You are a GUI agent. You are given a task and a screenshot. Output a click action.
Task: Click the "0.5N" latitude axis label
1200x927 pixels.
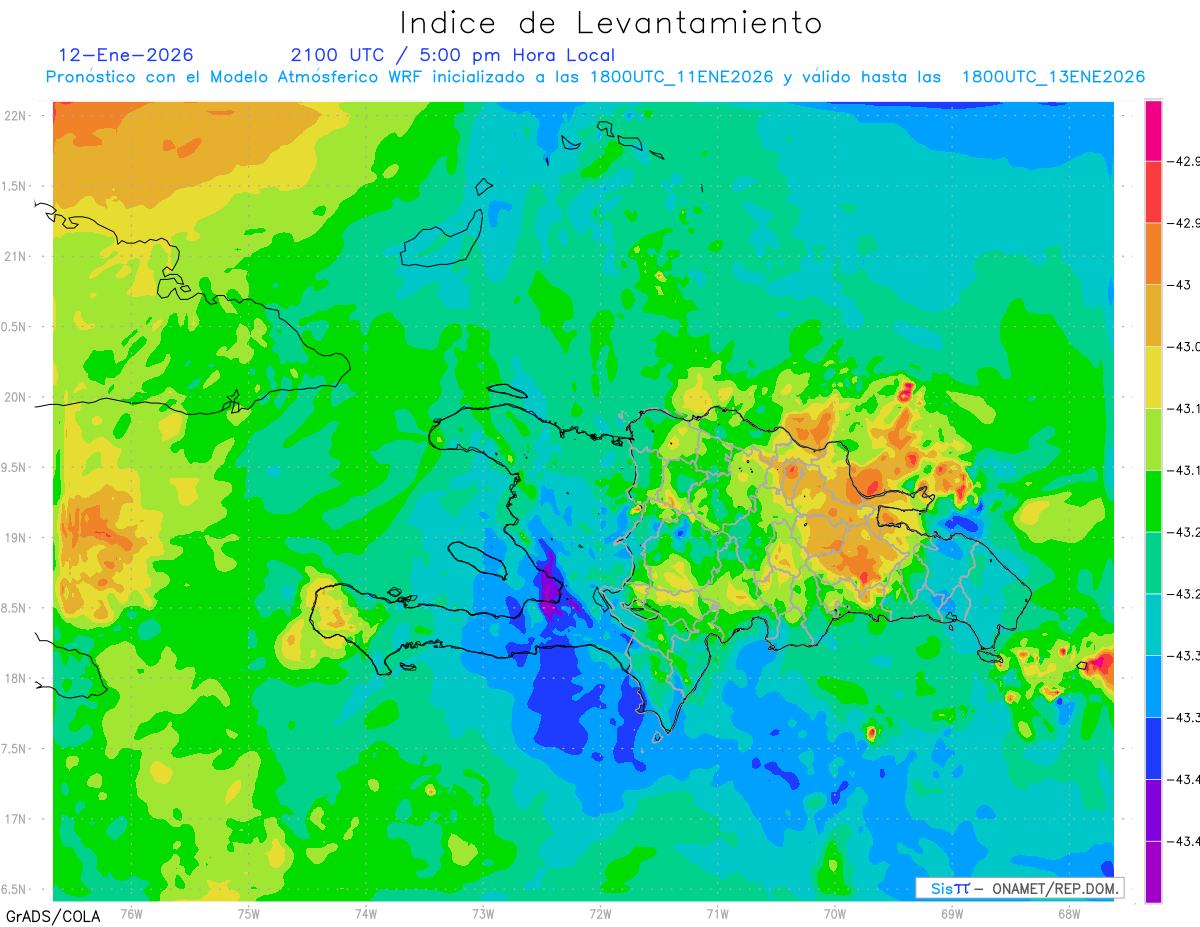15,327
